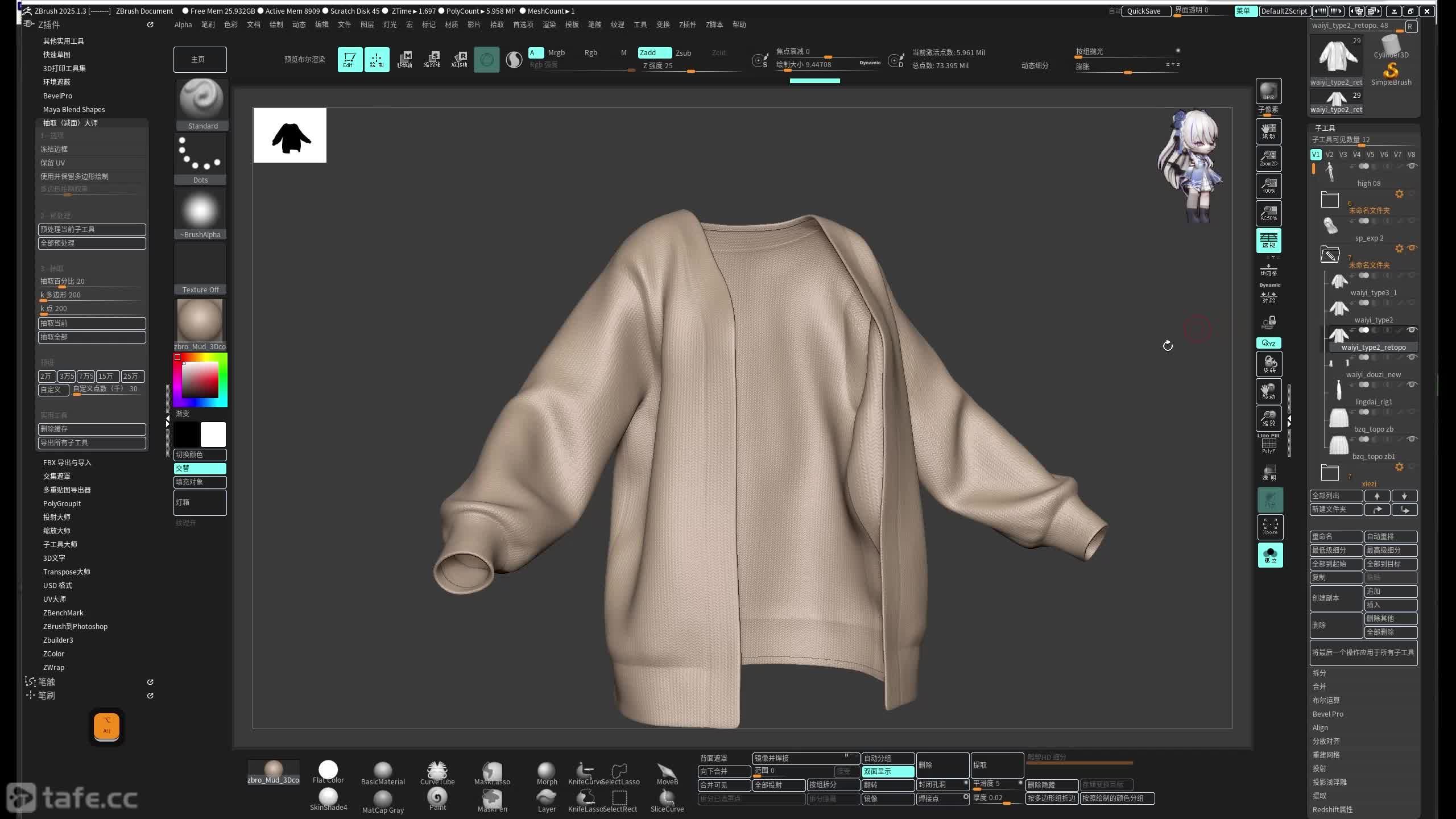Toggle eye of bzq_topo zb1 subtool
This screenshot has height=819, width=1456.
pos(1412,439)
